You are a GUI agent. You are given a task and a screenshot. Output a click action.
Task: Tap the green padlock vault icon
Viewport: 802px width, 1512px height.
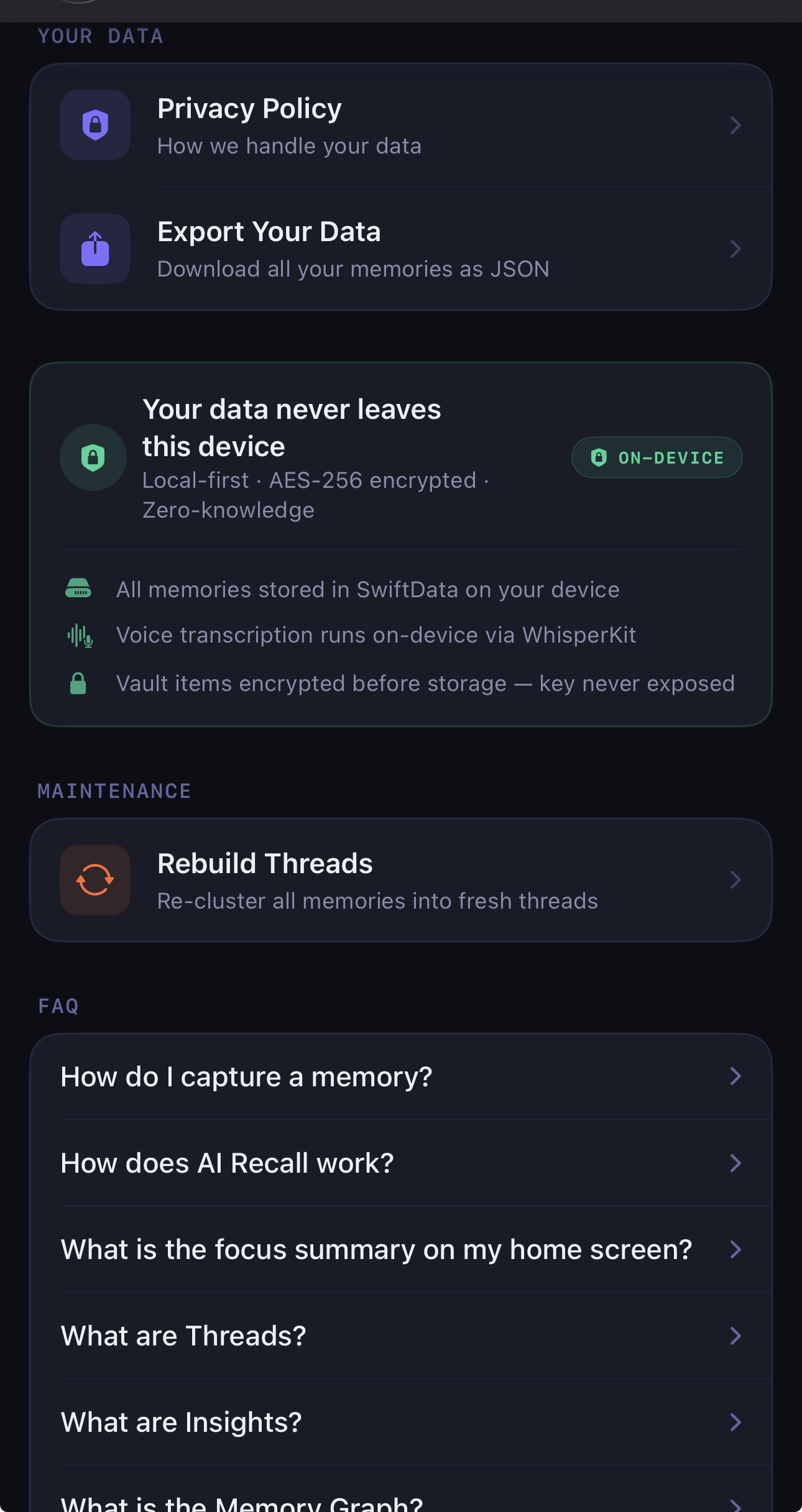click(78, 683)
